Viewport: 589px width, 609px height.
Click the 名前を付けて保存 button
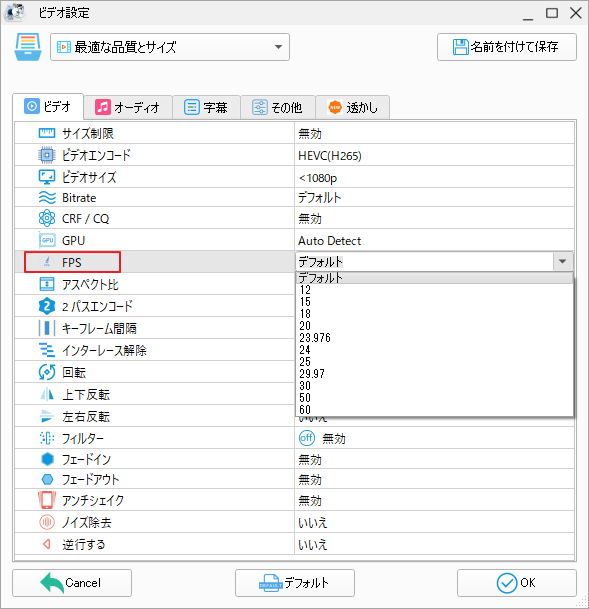click(507, 47)
